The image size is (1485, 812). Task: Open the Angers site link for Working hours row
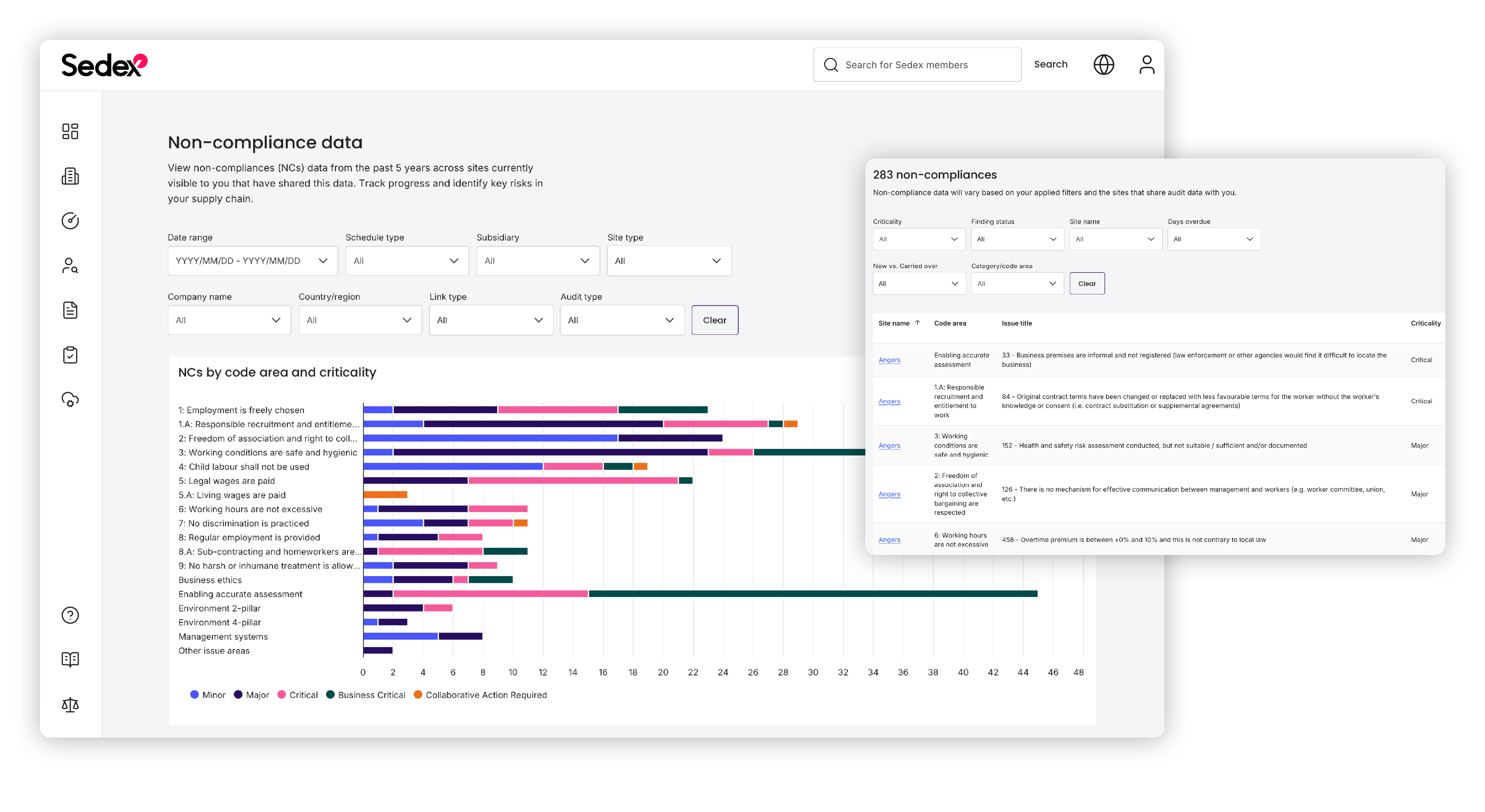[x=889, y=539]
